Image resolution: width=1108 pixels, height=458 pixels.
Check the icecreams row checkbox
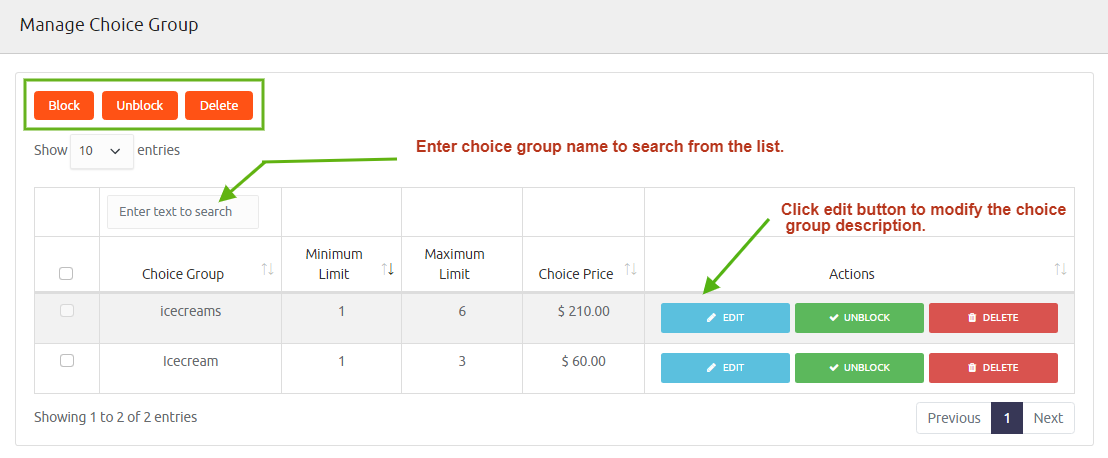pyautogui.click(x=67, y=311)
